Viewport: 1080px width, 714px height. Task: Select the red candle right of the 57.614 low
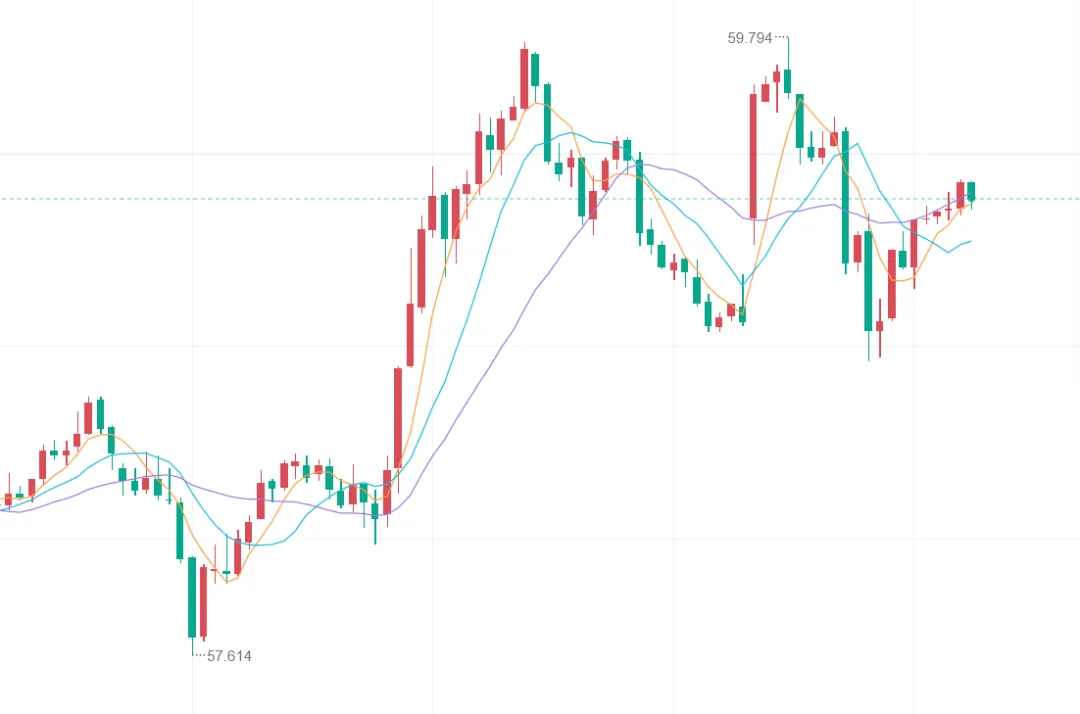203,602
